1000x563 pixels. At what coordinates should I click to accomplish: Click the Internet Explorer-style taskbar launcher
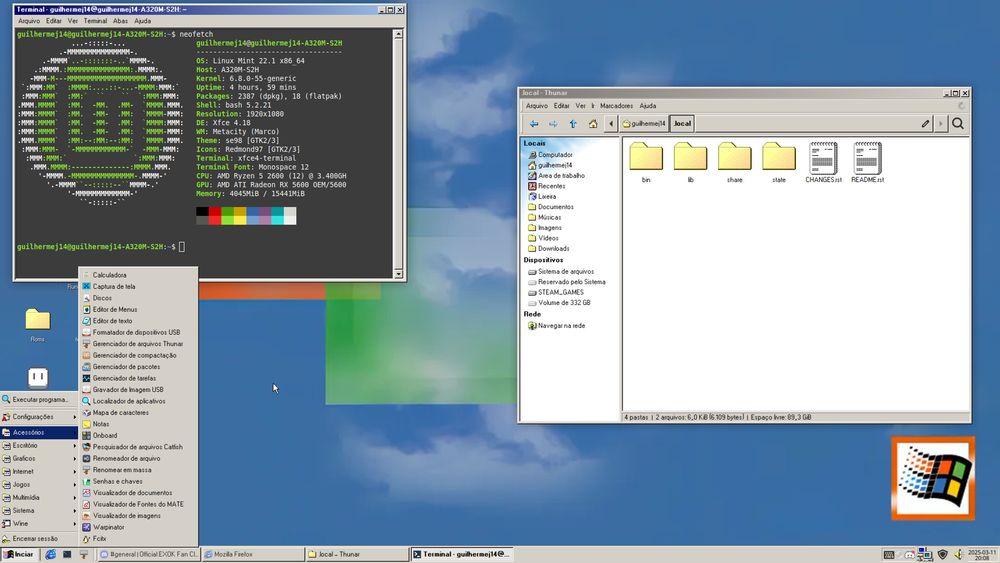tap(50, 554)
